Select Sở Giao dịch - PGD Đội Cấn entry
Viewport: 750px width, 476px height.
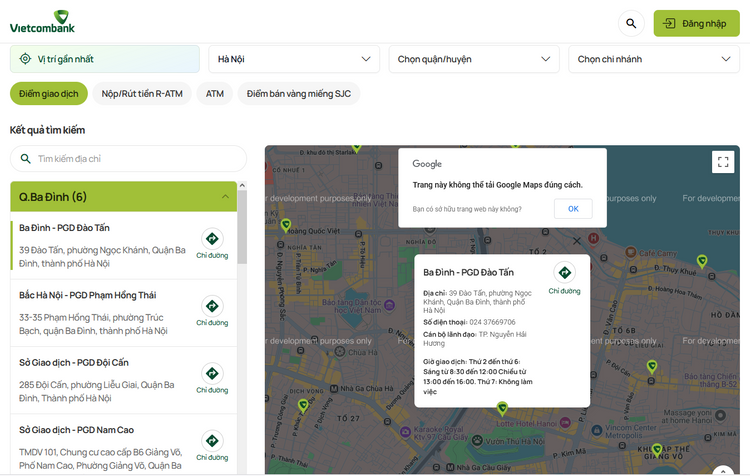tap(123, 380)
